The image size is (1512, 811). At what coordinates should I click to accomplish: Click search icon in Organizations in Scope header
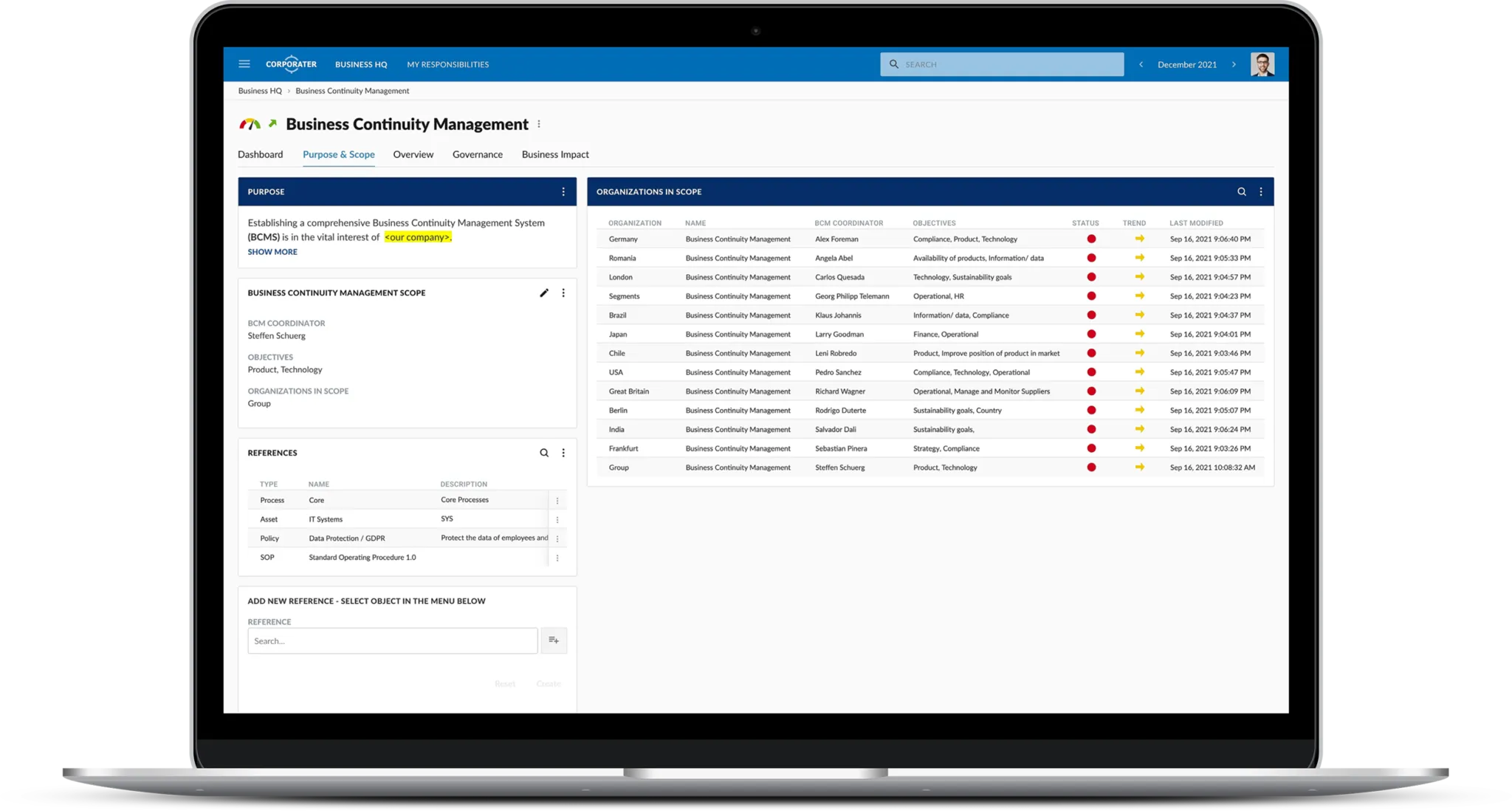tap(1242, 192)
